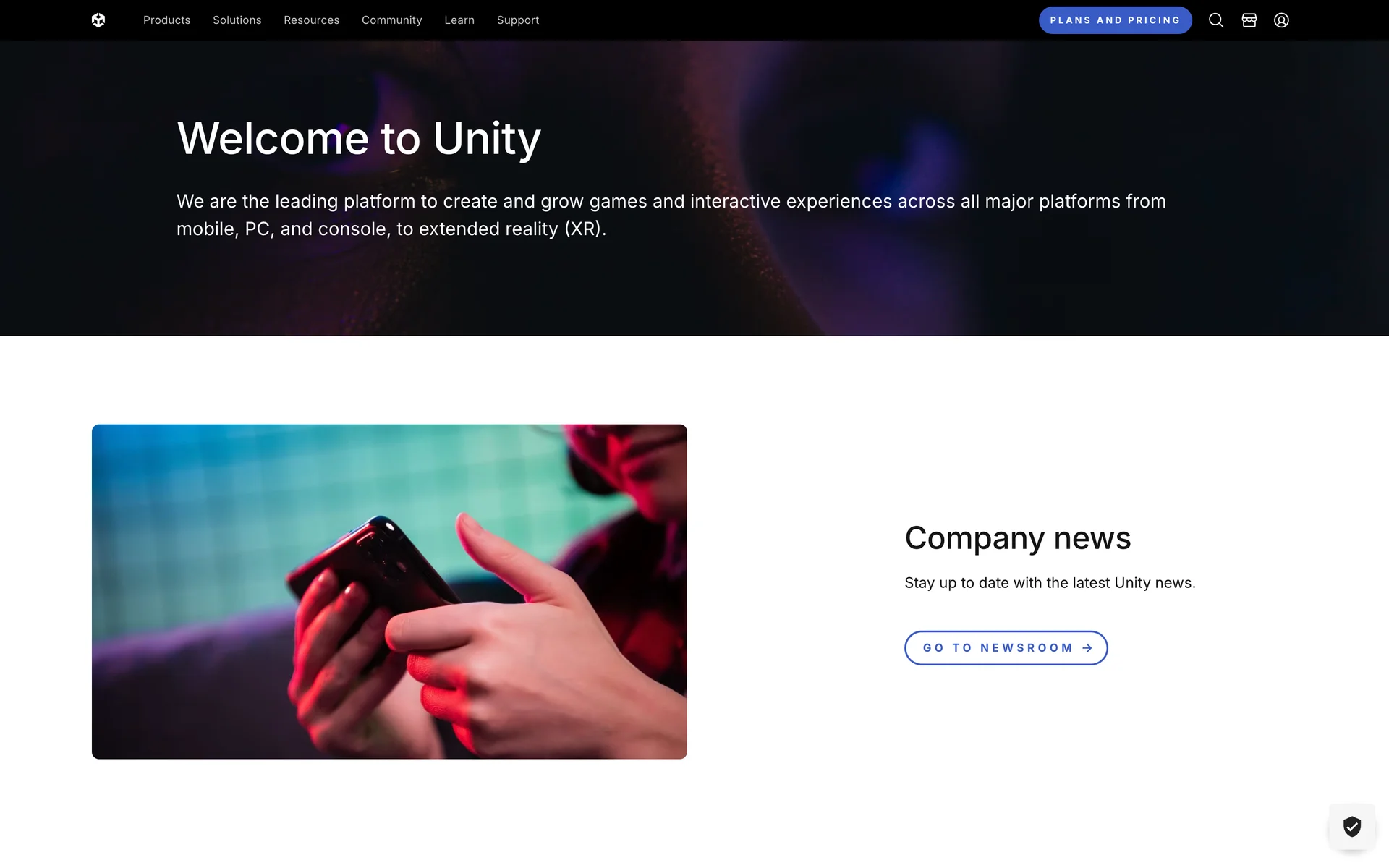Click the Welcome to Unity heading
The width and height of the screenshot is (1389, 868).
tap(359, 138)
